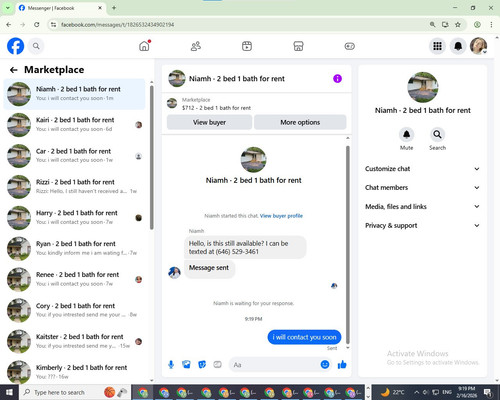Record a voice clip with microphone icon
The width and height of the screenshot is (500, 400).
[x=171, y=365]
